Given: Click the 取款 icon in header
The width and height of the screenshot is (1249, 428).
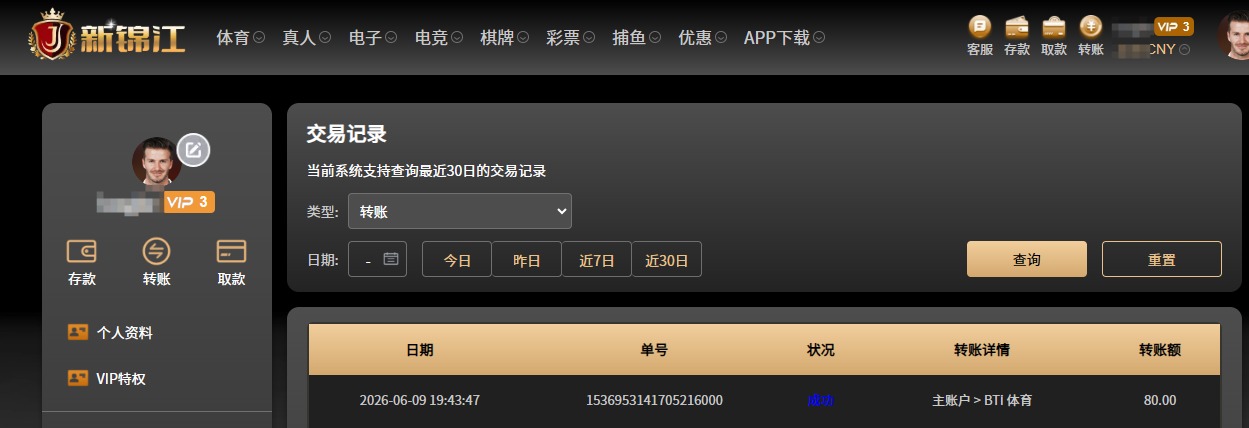Looking at the screenshot, I should tap(1054, 26).
